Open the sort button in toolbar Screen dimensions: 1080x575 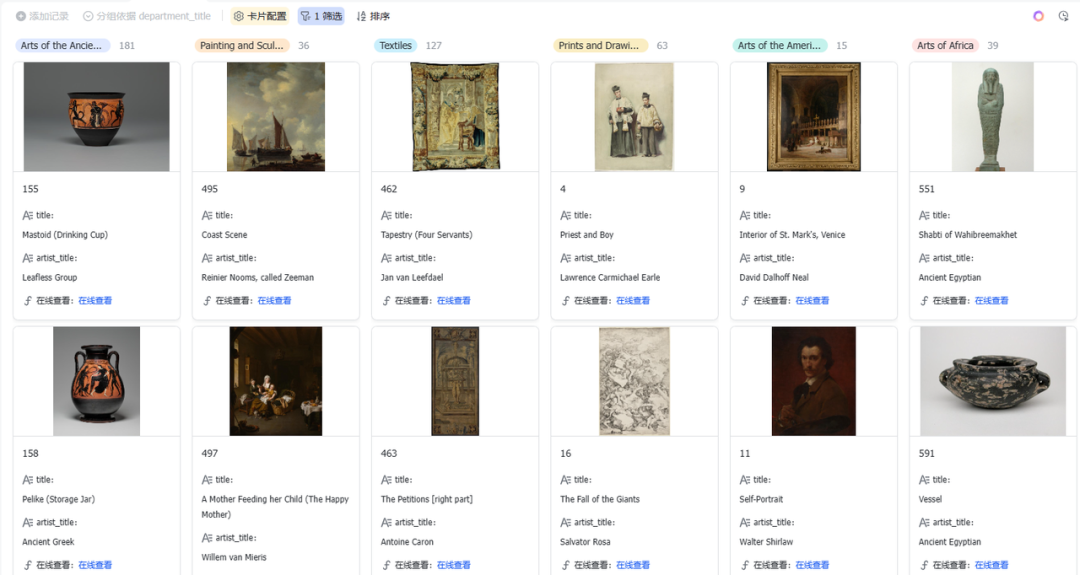pyautogui.click(x=373, y=16)
